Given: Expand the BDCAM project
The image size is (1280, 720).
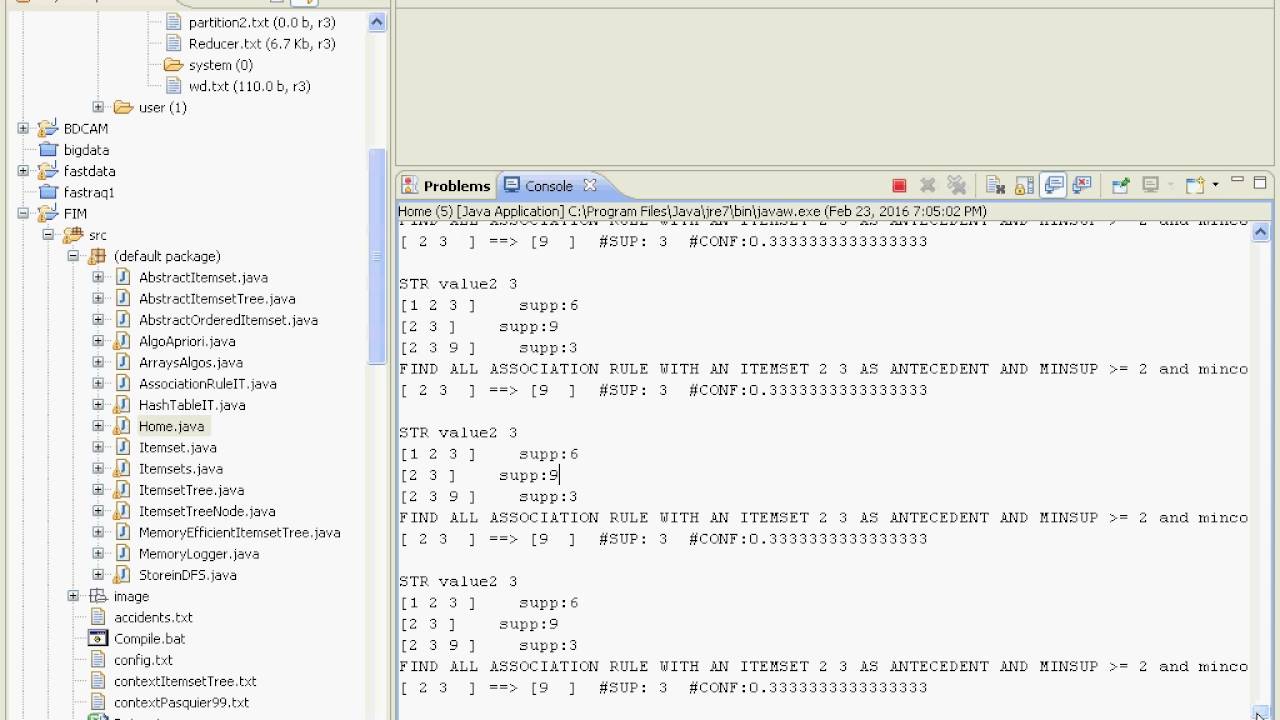Looking at the screenshot, I should 23,128.
